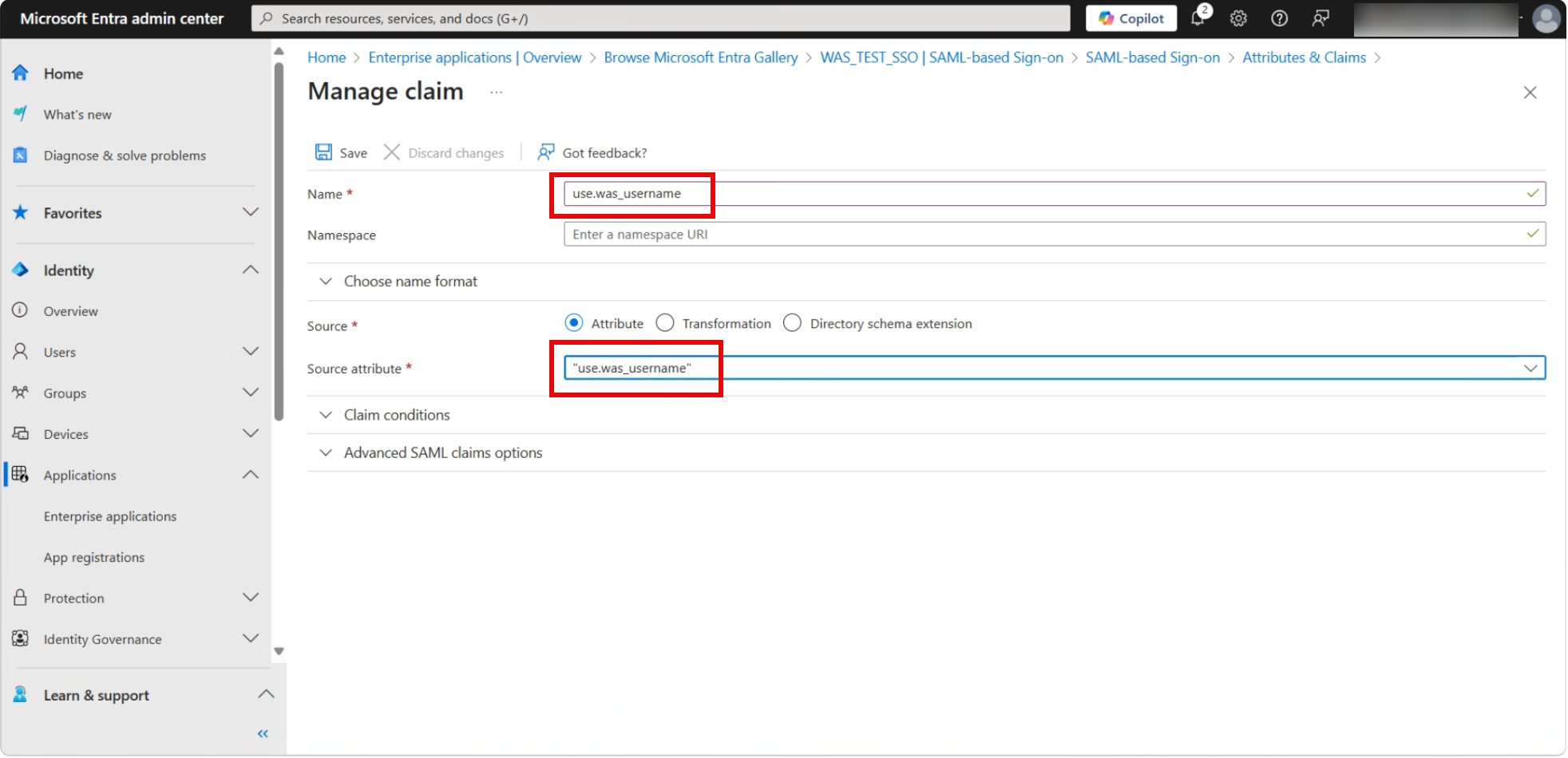Image resolution: width=1568 pixels, height=758 pixels.
Task: Expand the Identity Governance chevron
Action: pos(251,638)
